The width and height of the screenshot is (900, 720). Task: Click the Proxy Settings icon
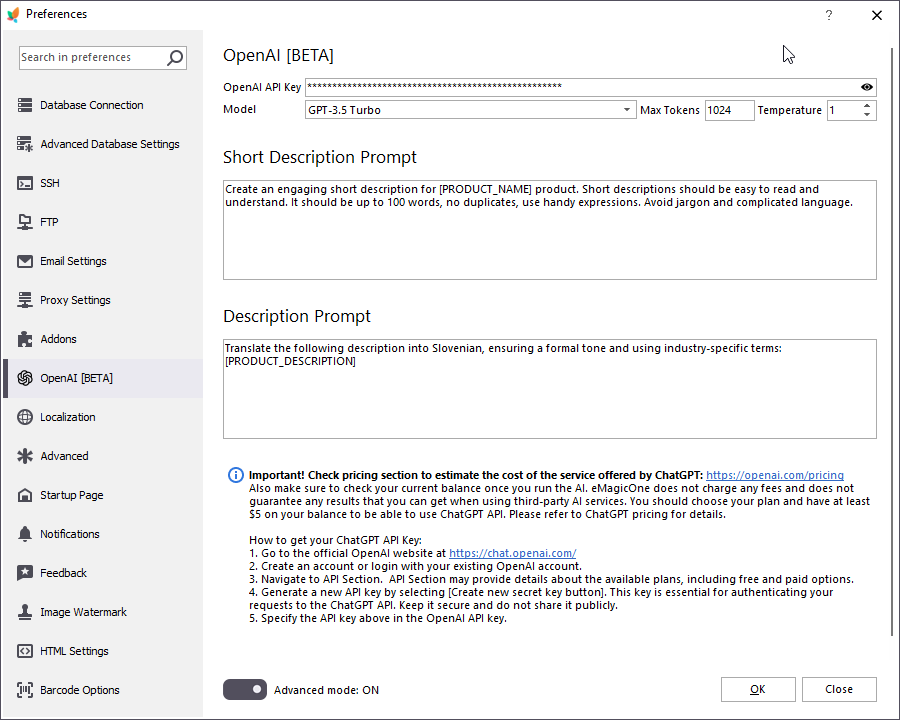(25, 300)
